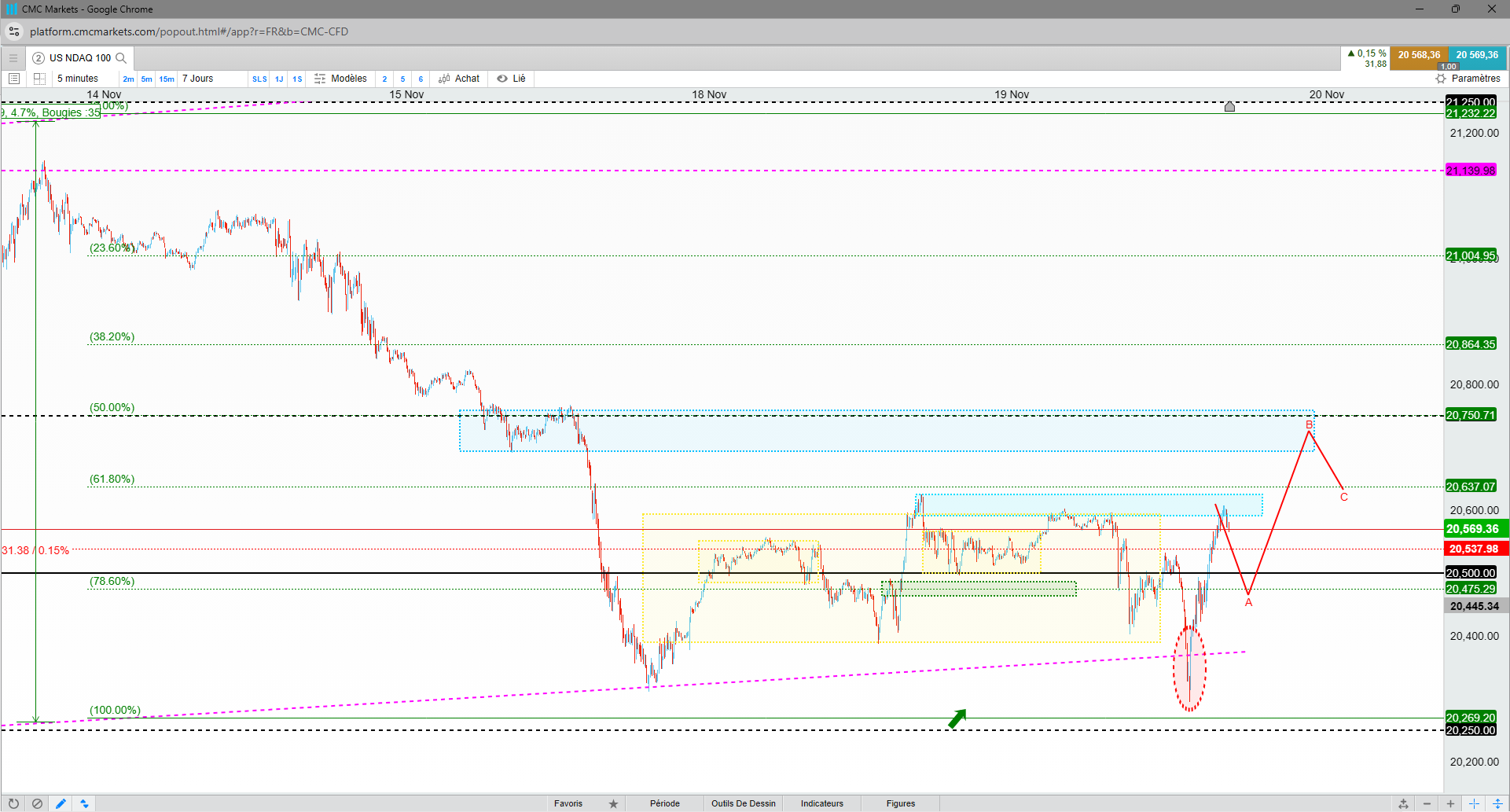The width and height of the screenshot is (1510, 812).
Task: Load chart template 5
Action: point(402,79)
